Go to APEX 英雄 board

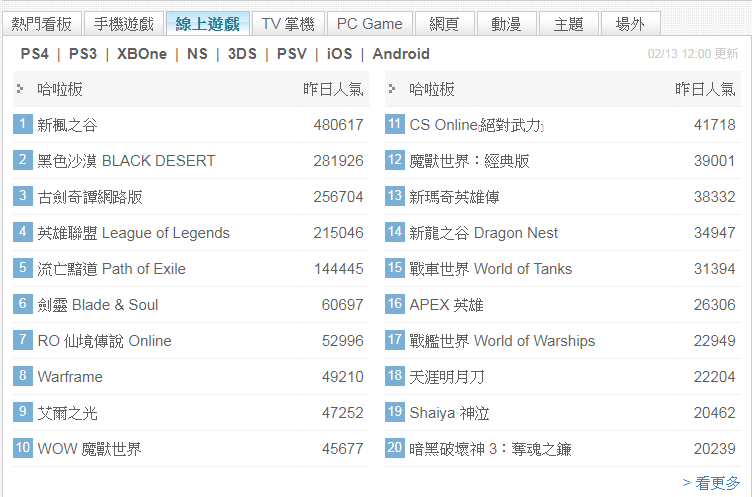click(x=446, y=305)
